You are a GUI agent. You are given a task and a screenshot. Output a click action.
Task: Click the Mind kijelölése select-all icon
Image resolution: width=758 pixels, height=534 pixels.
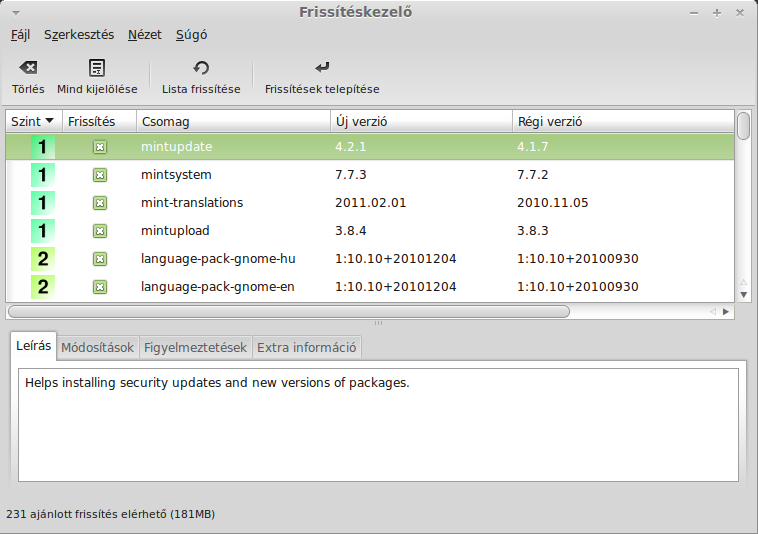(x=97, y=68)
